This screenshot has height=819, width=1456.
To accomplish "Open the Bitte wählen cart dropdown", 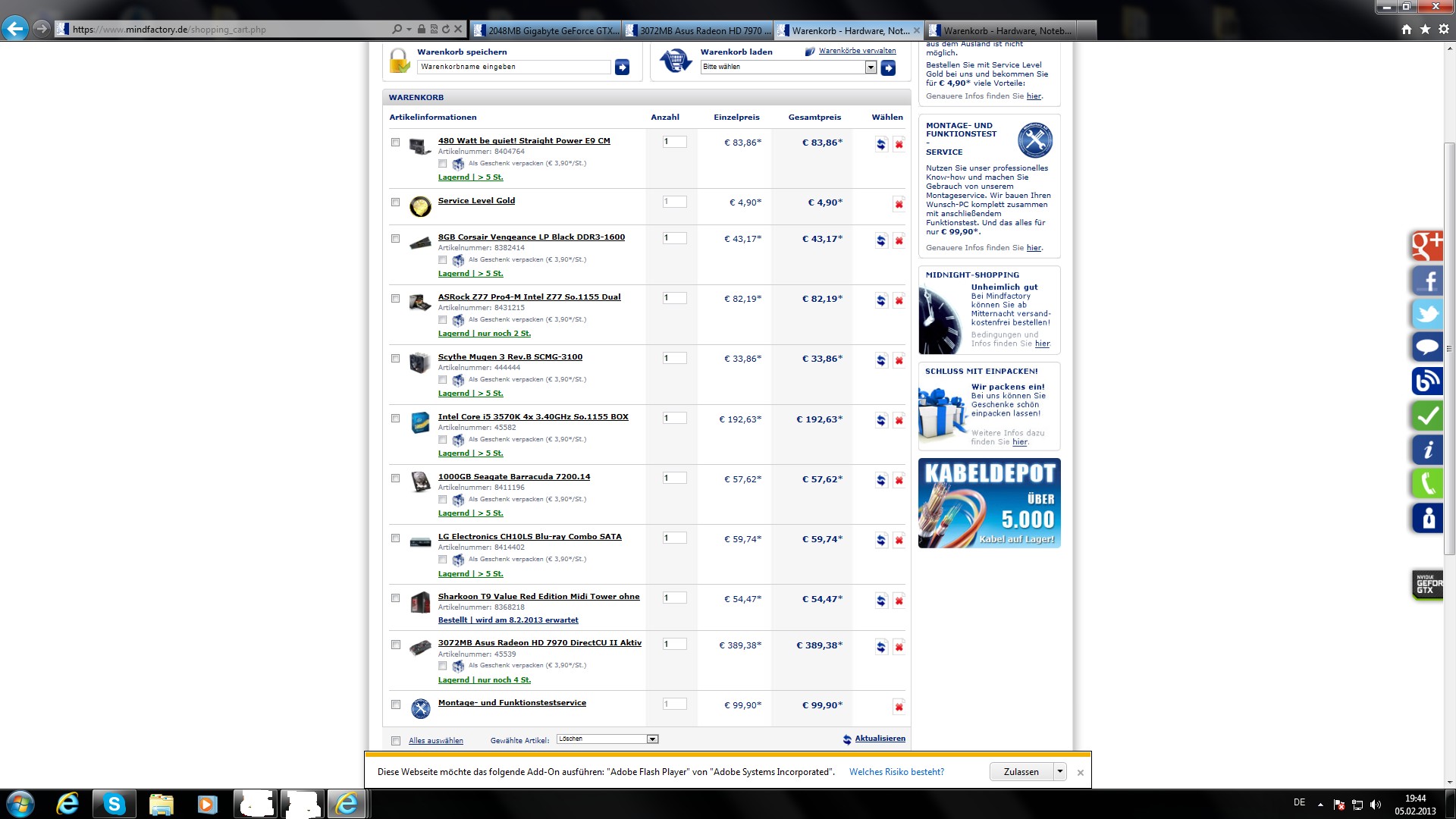I will 871,67.
